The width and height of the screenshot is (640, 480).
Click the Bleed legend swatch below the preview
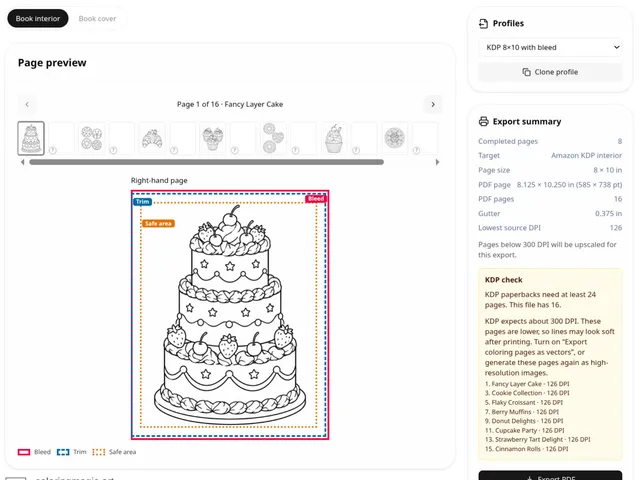coord(24,452)
